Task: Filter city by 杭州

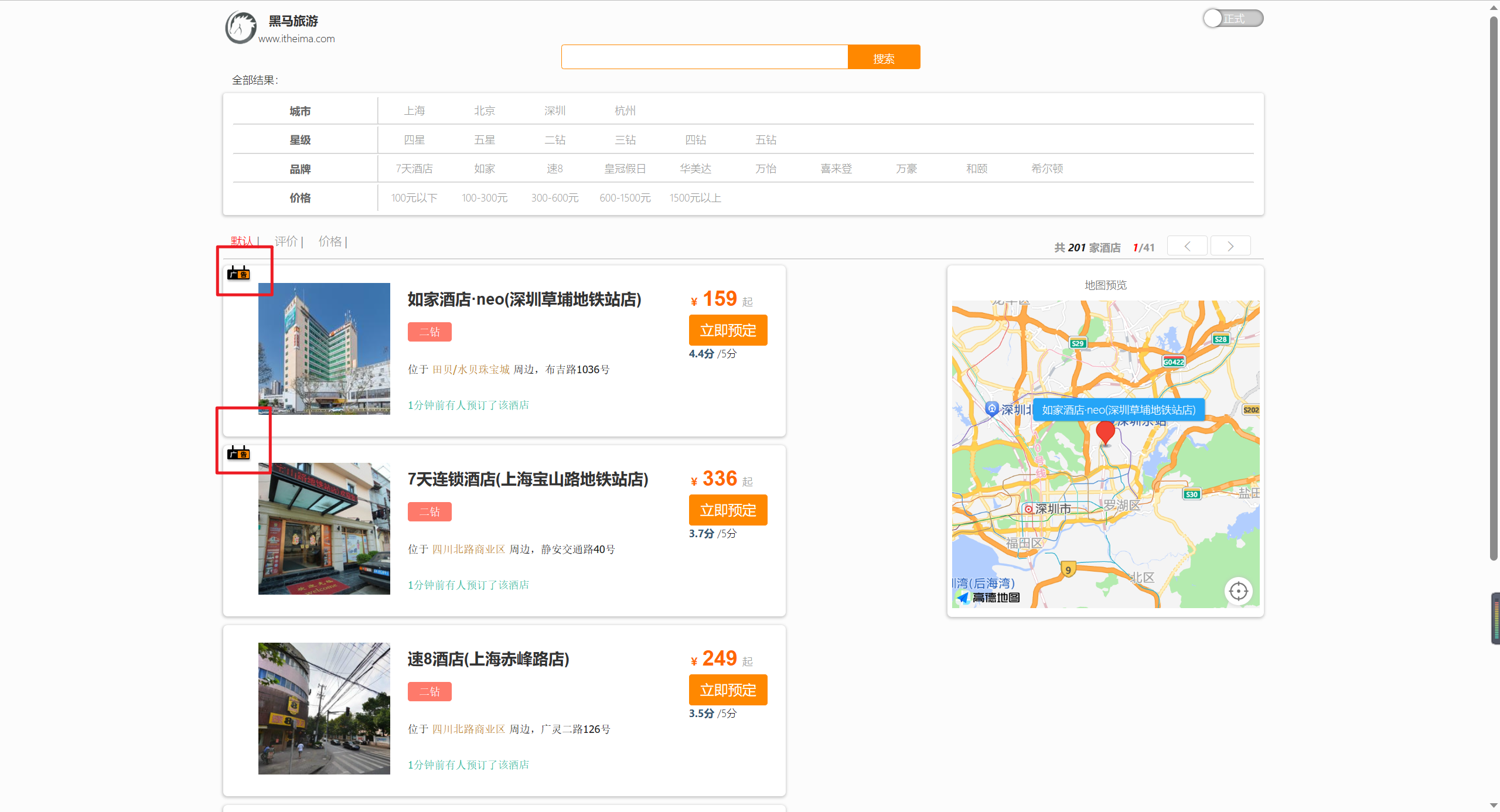Action: pyautogui.click(x=625, y=111)
